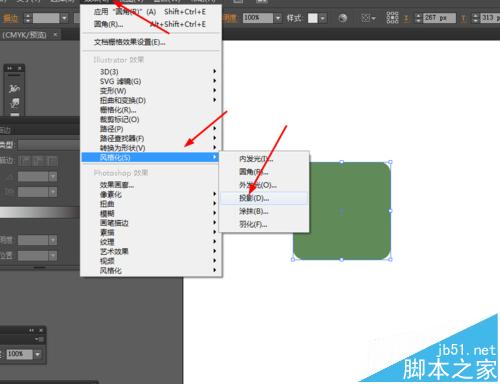Click the X coordinate stepper arrows

pos(418,18)
